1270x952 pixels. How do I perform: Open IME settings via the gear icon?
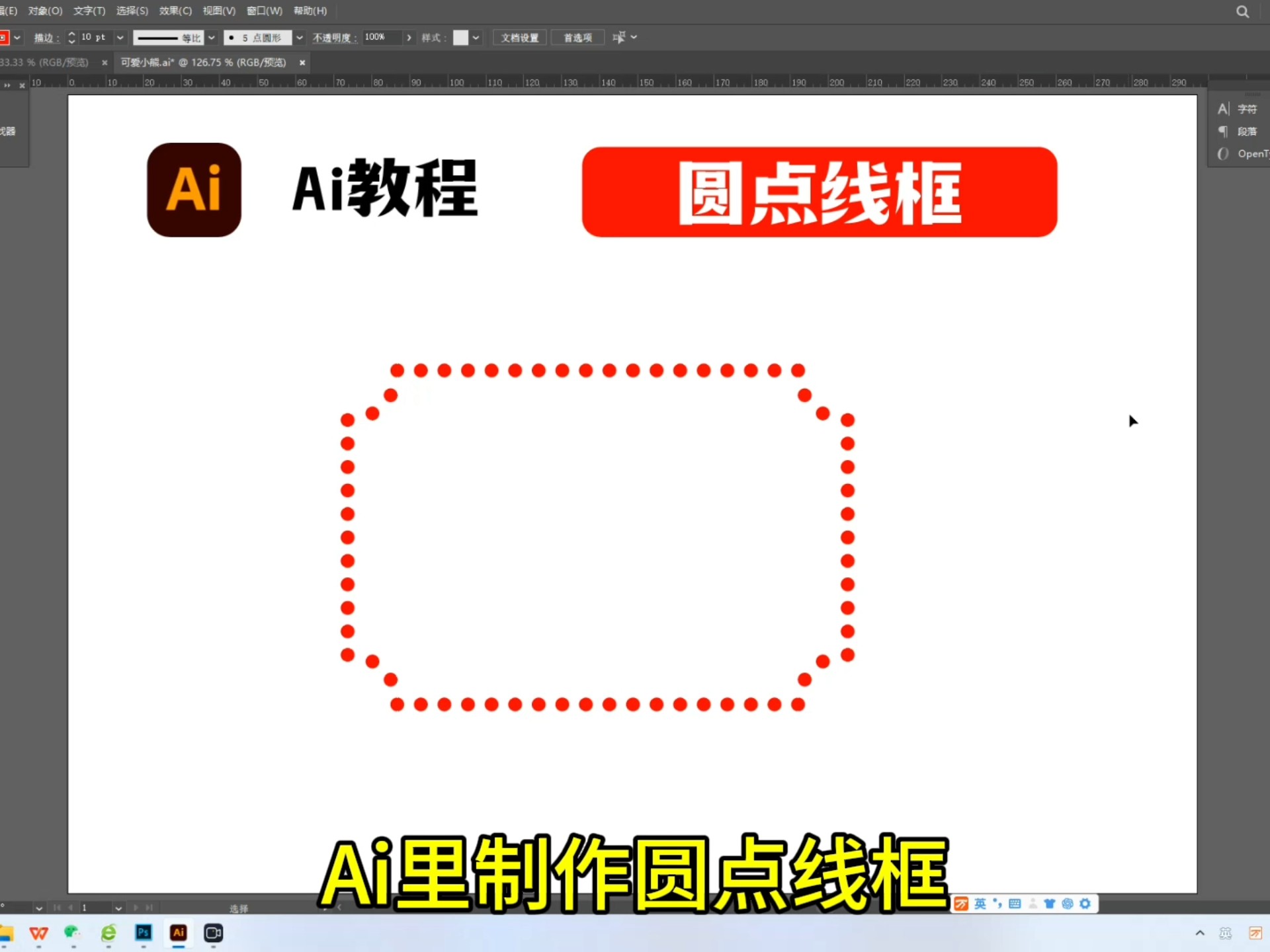(x=1085, y=904)
